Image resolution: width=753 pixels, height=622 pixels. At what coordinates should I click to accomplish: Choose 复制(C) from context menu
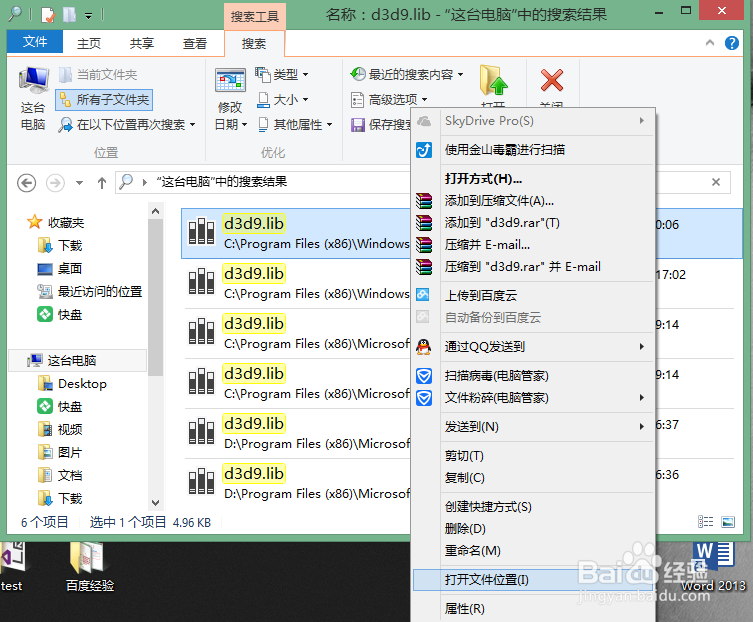tap(533, 478)
